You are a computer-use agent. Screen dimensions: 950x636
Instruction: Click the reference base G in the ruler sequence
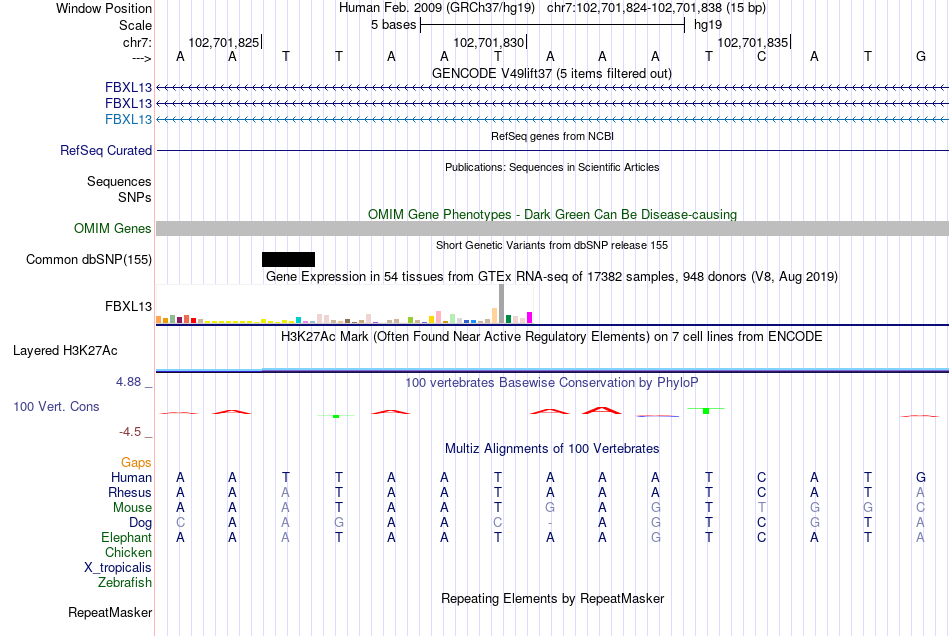click(x=920, y=56)
